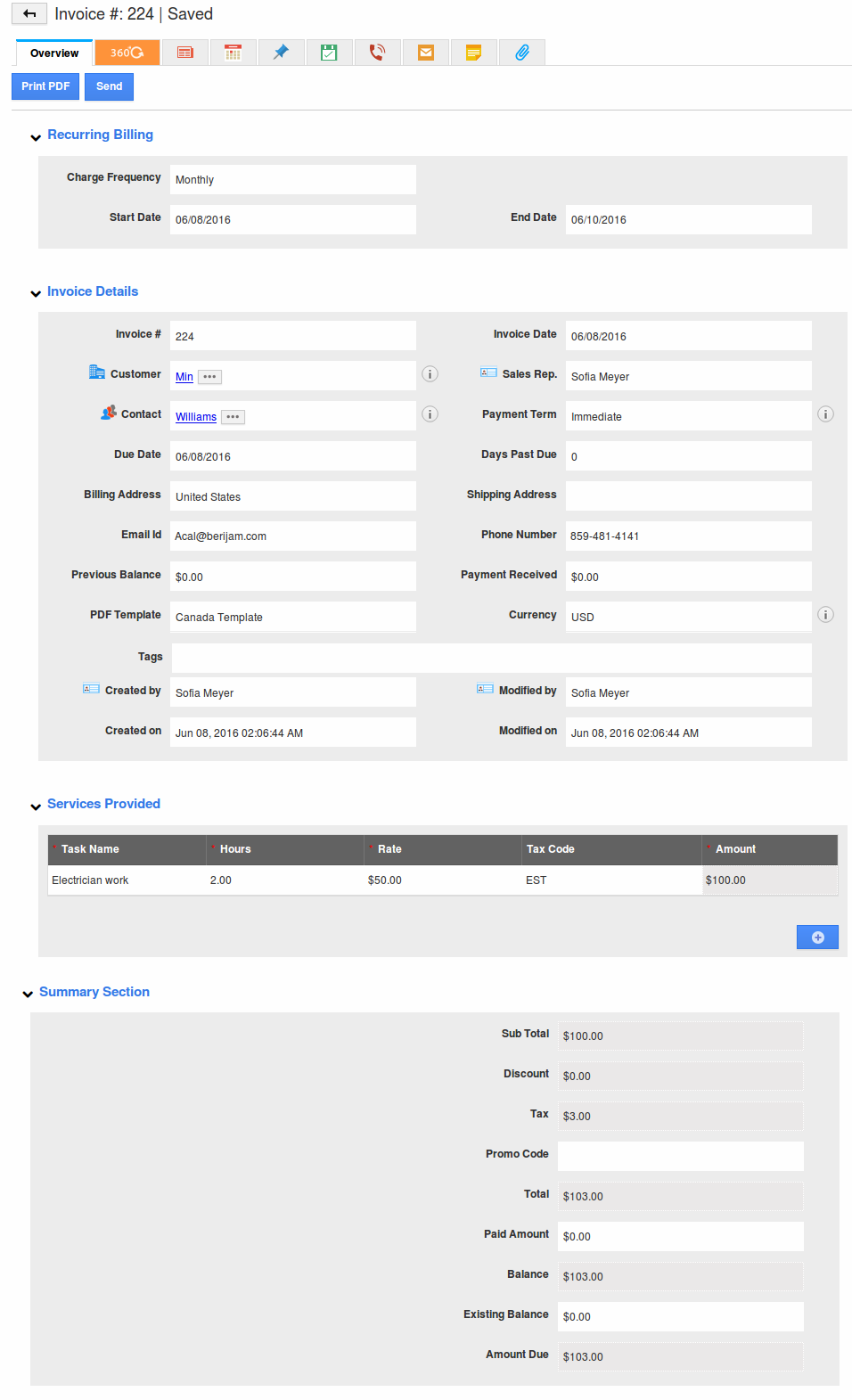Open the contact link Williams
Image resolution: width=852 pixels, height=1400 pixels.
pyautogui.click(x=196, y=417)
